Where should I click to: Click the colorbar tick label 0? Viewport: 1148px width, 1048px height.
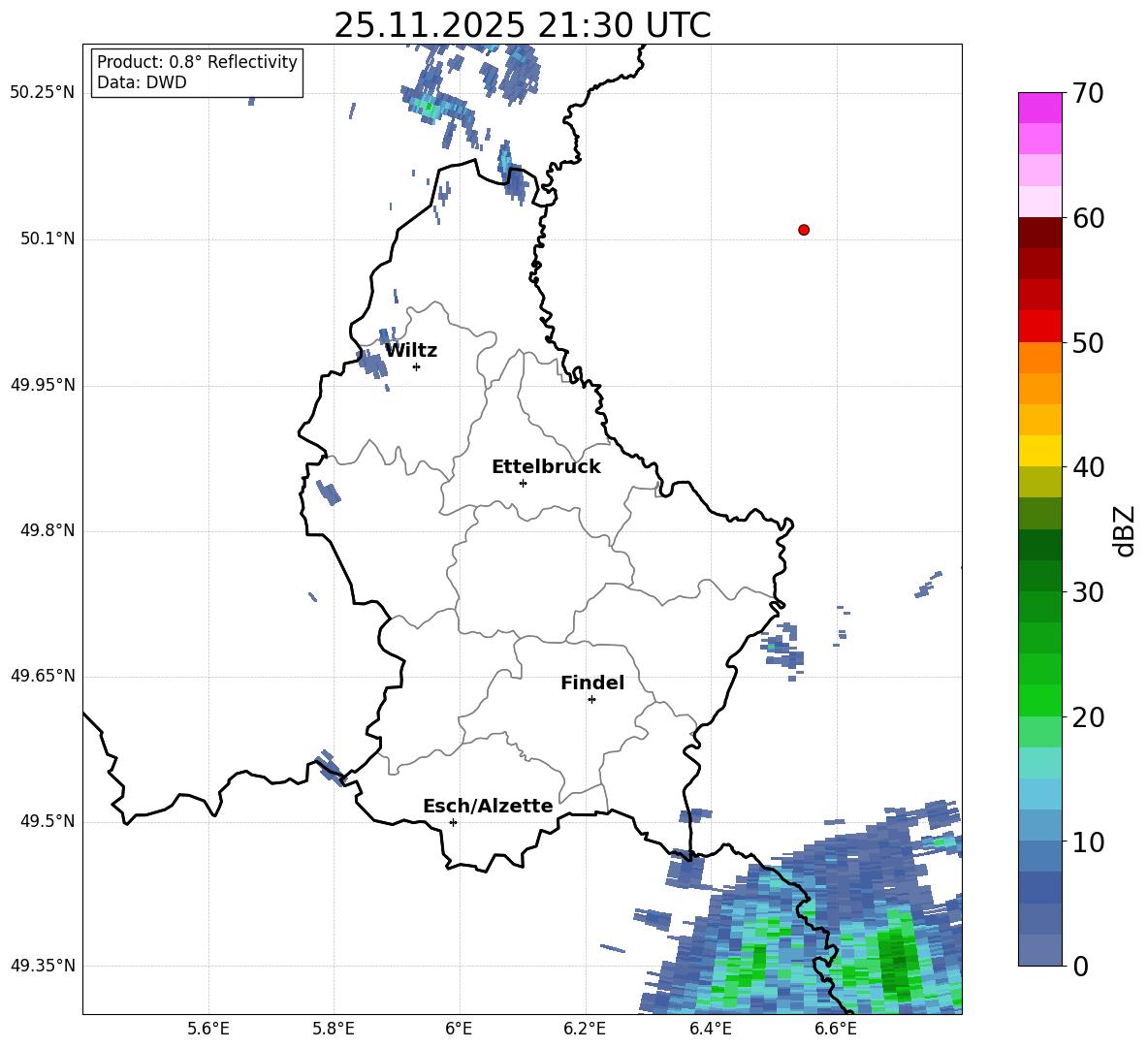point(1080,966)
